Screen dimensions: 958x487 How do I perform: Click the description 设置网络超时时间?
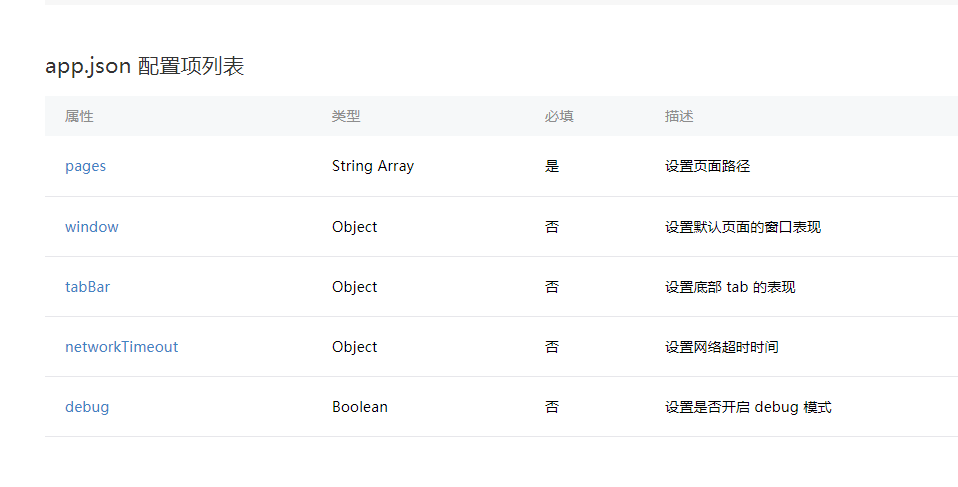[x=722, y=346]
